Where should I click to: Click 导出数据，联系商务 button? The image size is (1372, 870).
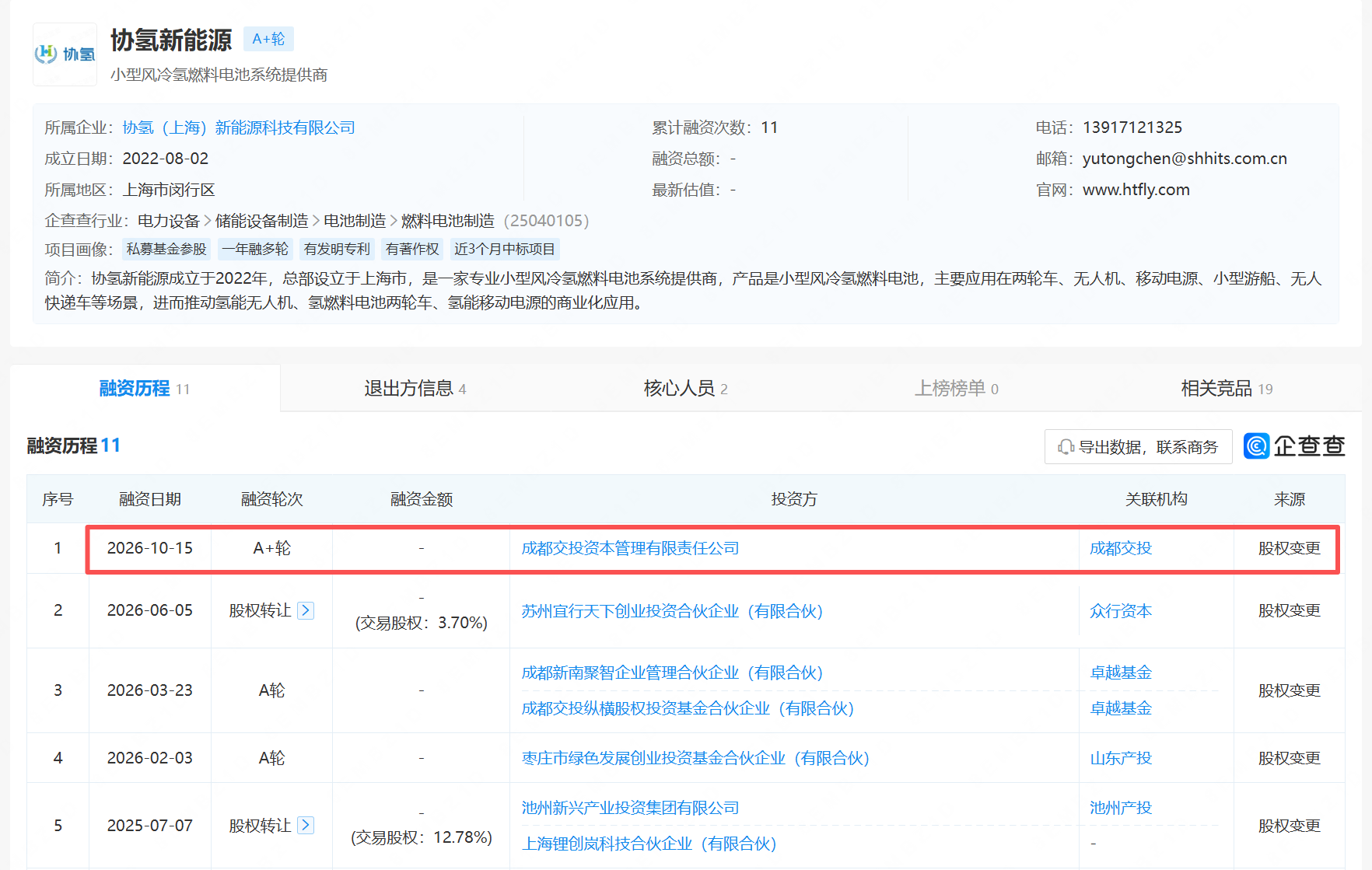point(1139,447)
